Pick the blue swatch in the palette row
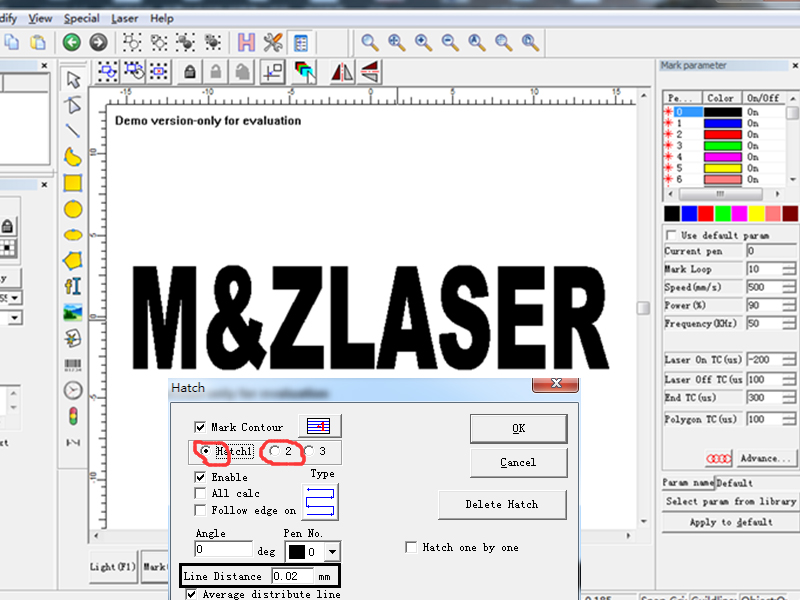This screenshot has height=600, width=800. (689, 213)
